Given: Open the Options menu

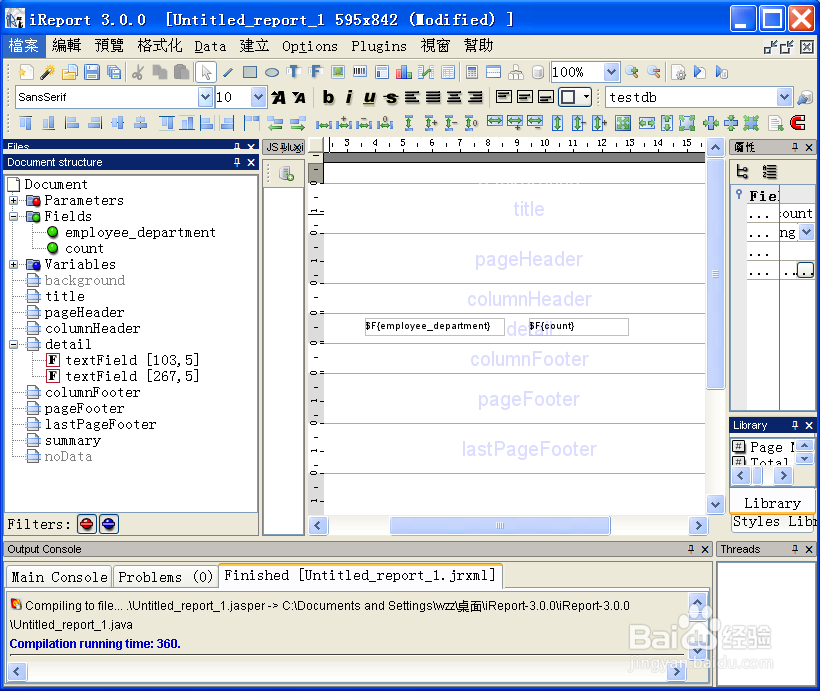Looking at the screenshot, I should (310, 46).
